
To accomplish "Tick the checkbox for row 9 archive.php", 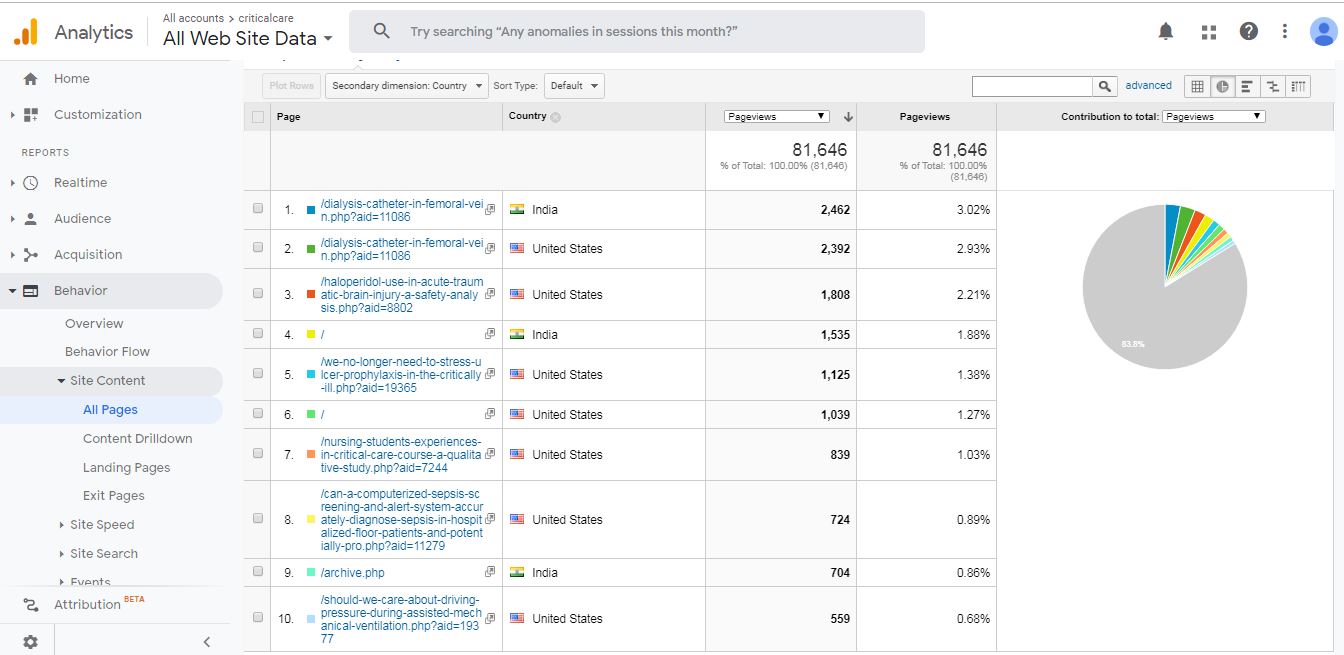I will 258,572.
